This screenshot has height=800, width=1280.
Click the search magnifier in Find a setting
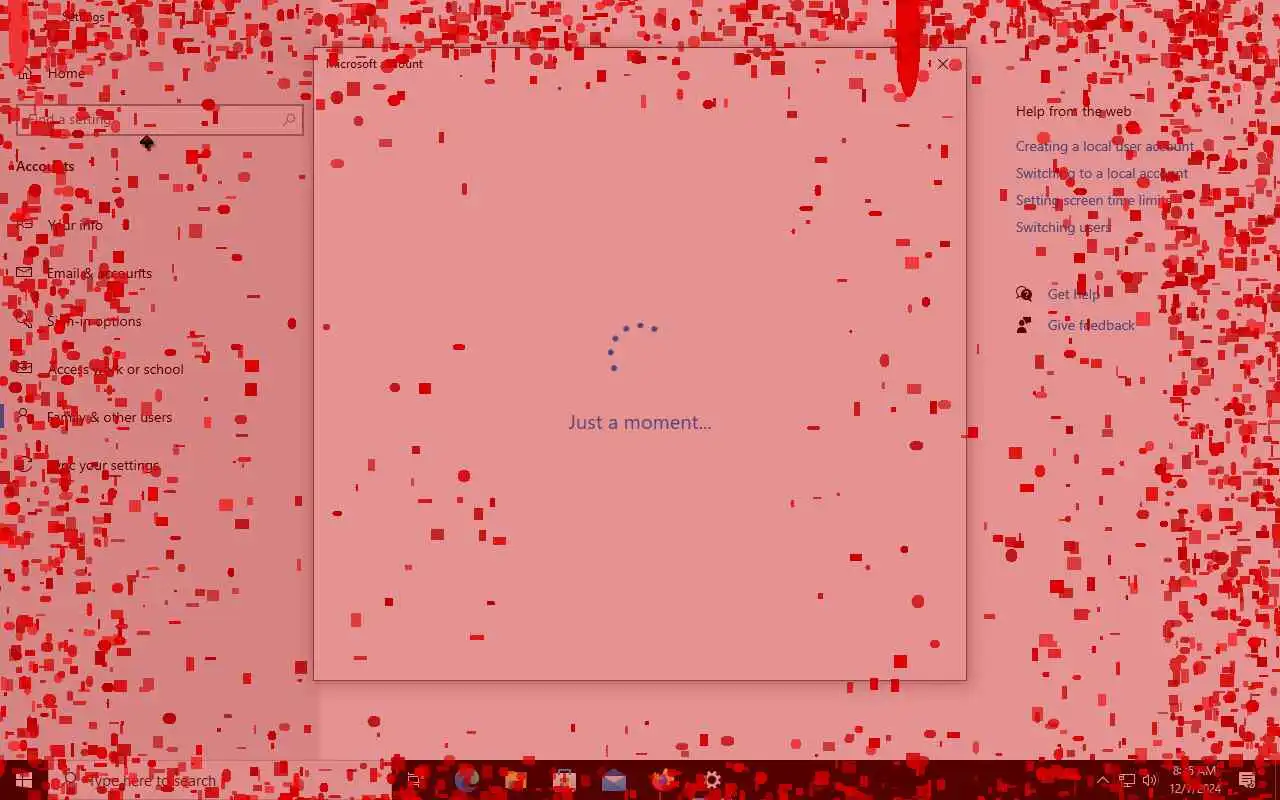pyautogui.click(x=289, y=119)
